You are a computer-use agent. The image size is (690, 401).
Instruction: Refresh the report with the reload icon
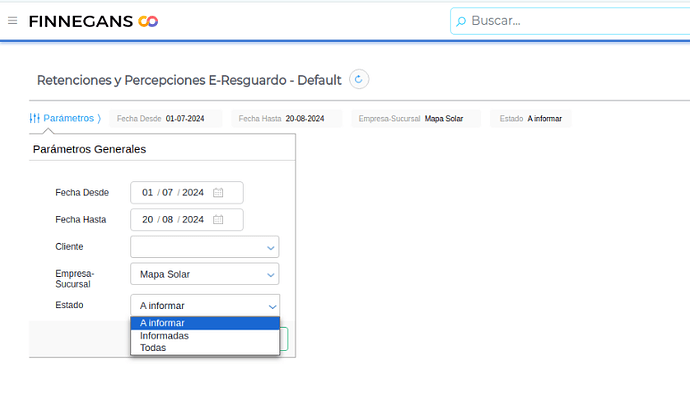(359, 79)
